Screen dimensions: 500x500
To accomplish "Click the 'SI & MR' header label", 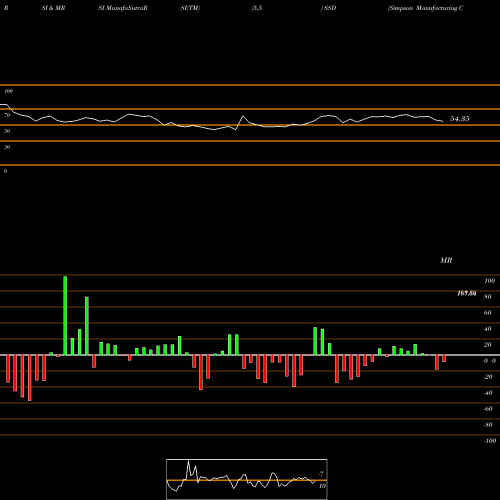I will [x=53, y=8].
